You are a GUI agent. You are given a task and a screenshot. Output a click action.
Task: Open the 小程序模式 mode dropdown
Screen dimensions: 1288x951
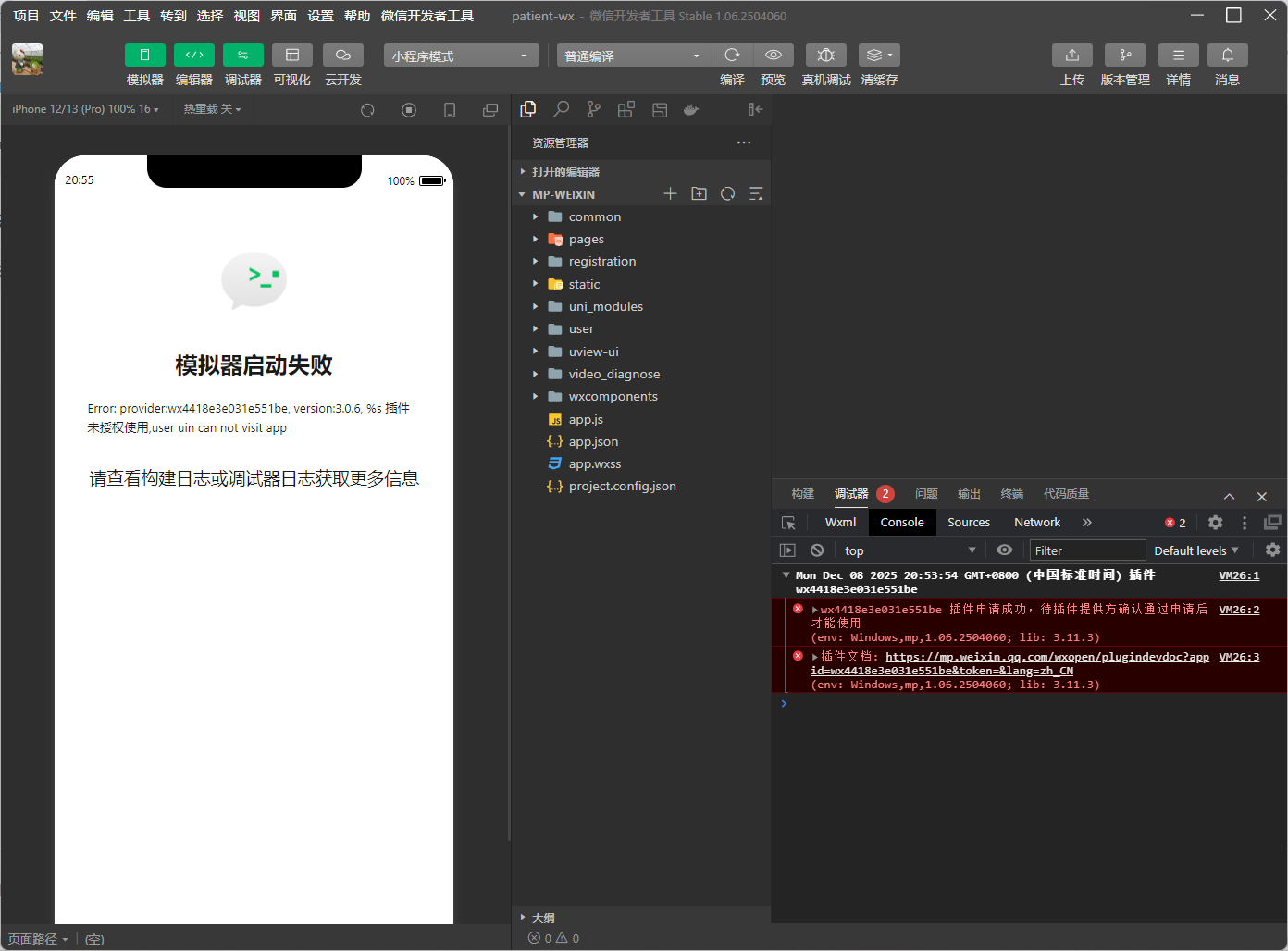click(460, 55)
